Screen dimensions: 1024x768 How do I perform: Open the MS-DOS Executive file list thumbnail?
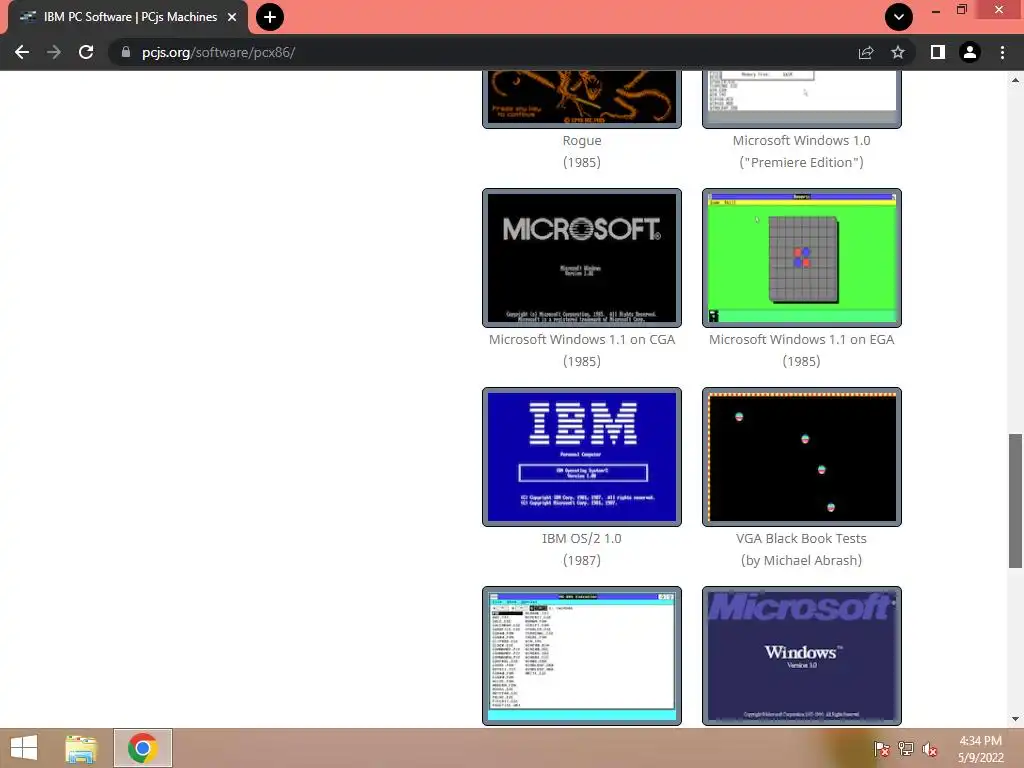(x=582, y=656)
